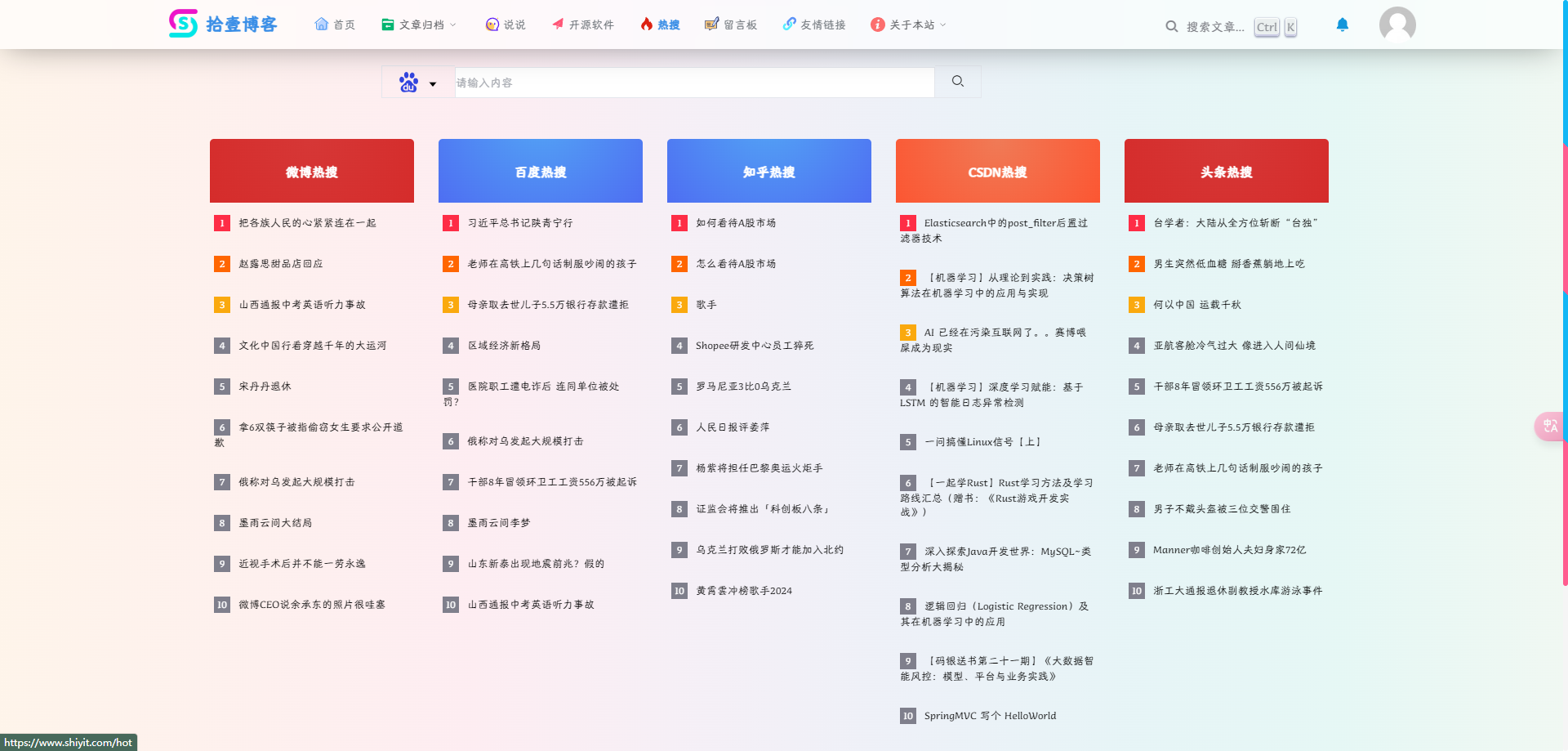The image size is (1568, 751).
Task: Open the Baidu search engine selector
Action: (x=418, y=82)
